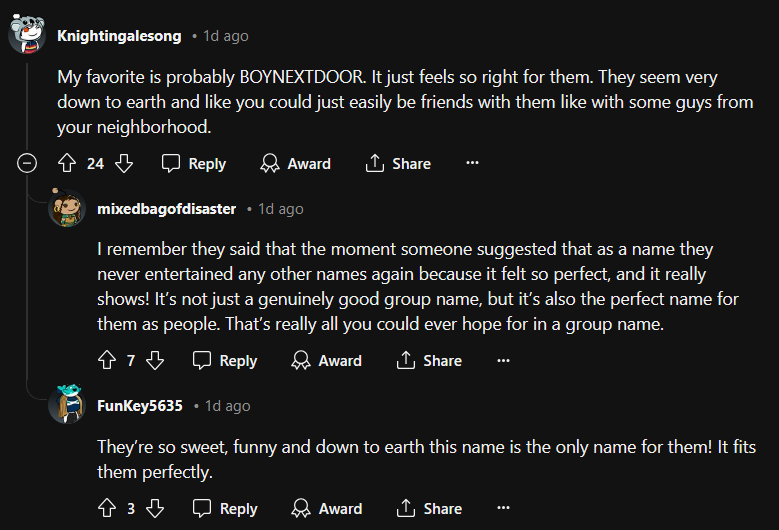
Task: Share Knightingalesong's comment
Action: pyautogui.click(x=398, y=163)
